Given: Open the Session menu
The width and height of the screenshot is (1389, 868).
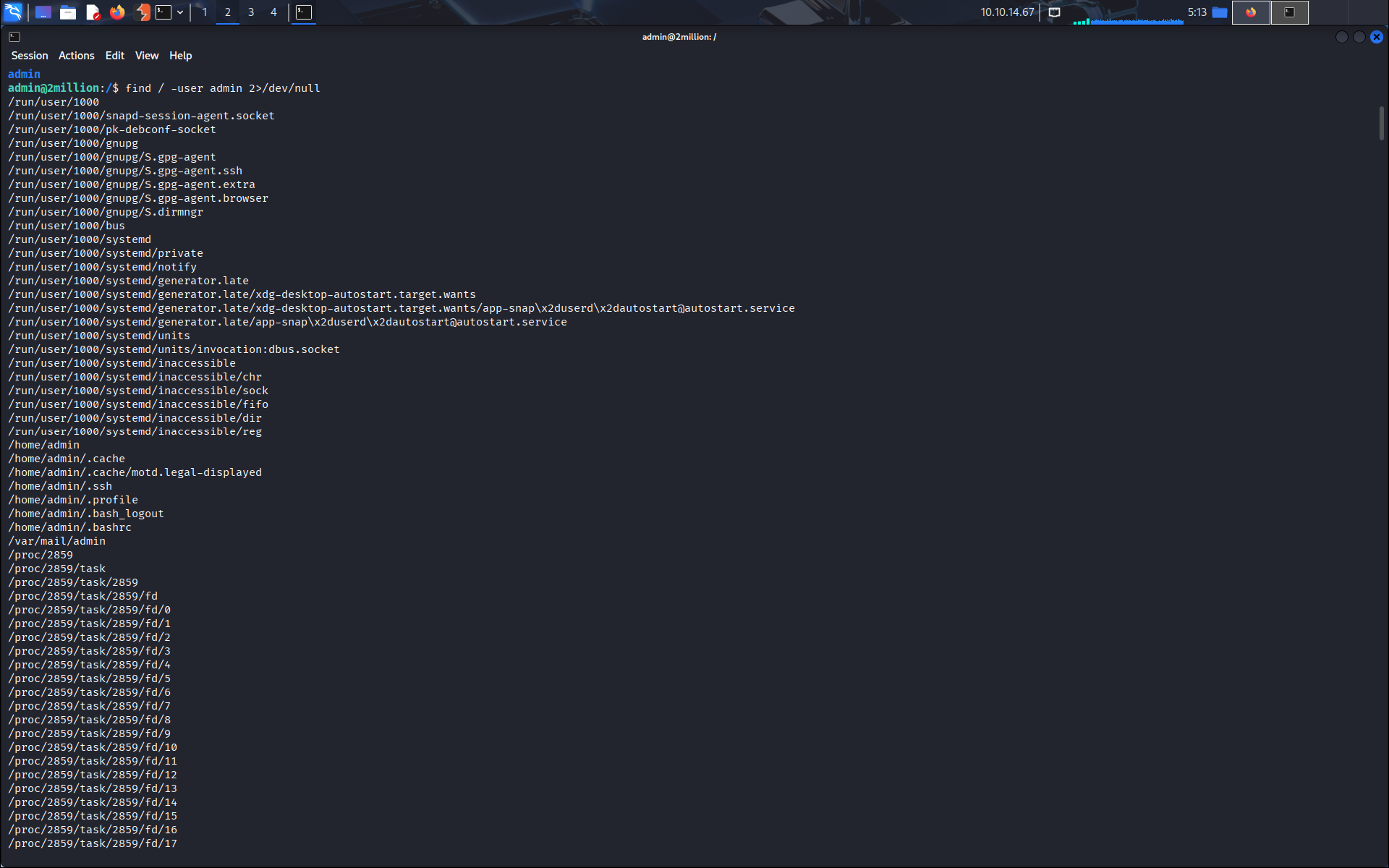Looking at the screenshot, I should click(x=30, y=56).
